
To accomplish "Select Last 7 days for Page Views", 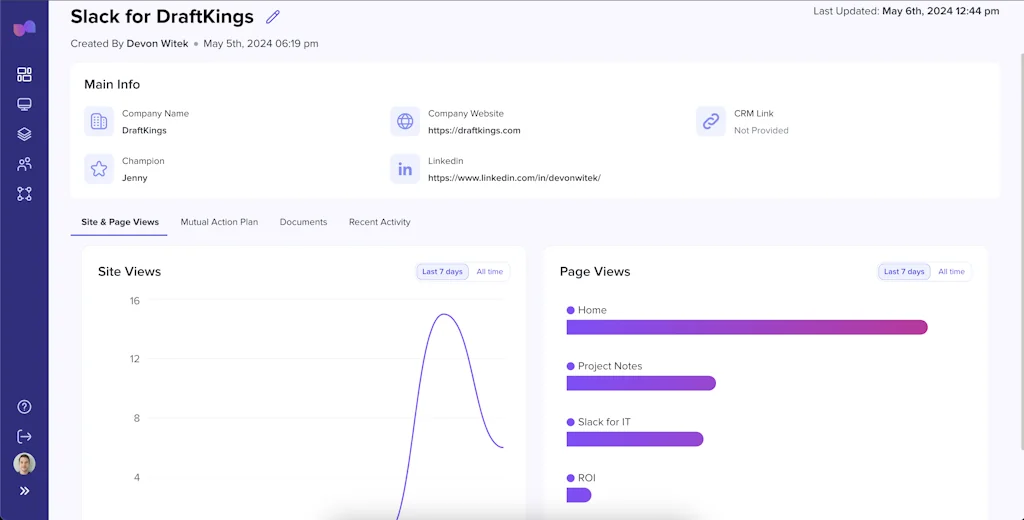I will click(904, 272).
